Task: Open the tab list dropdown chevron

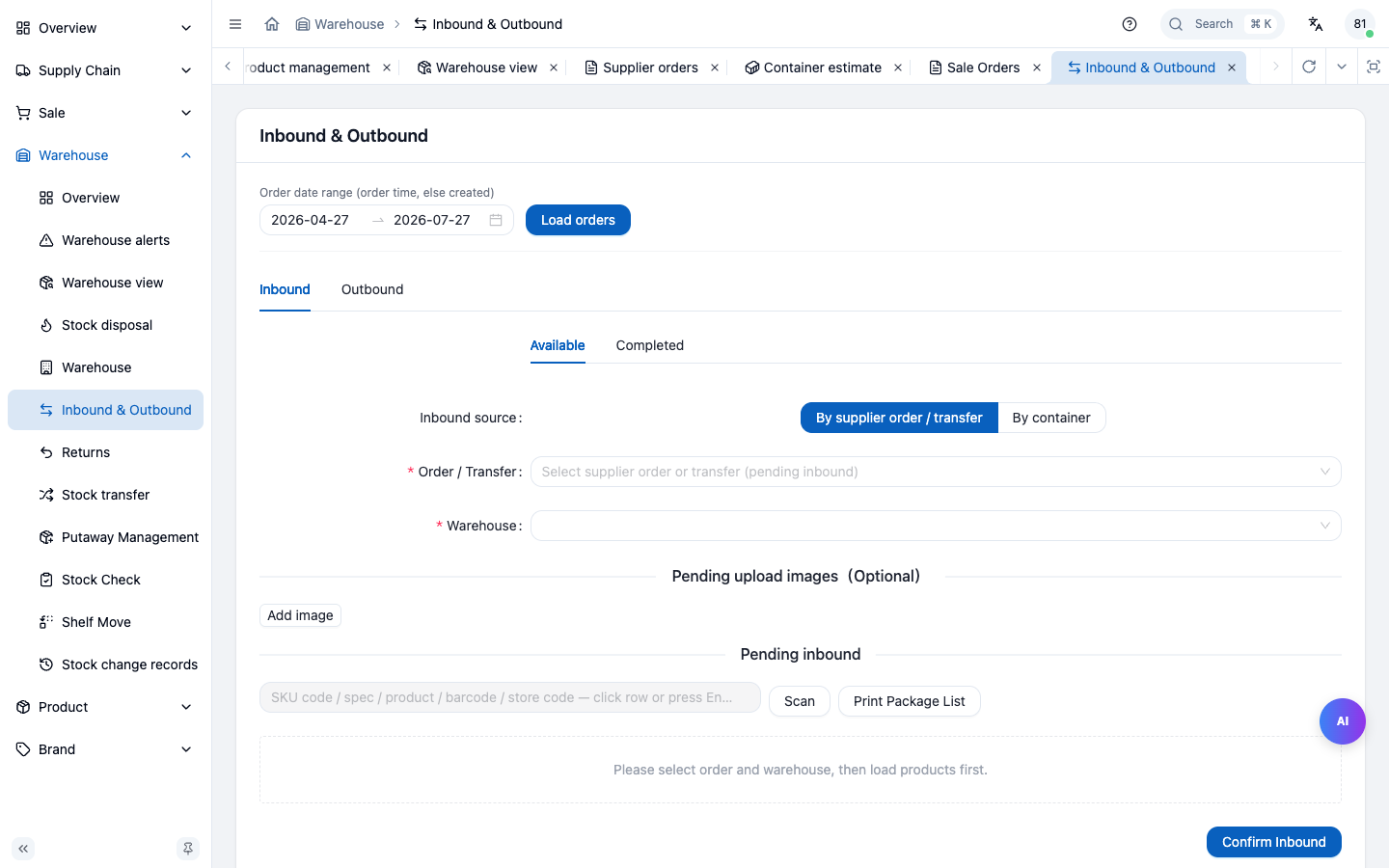Action: click(x=1342, y=67)
